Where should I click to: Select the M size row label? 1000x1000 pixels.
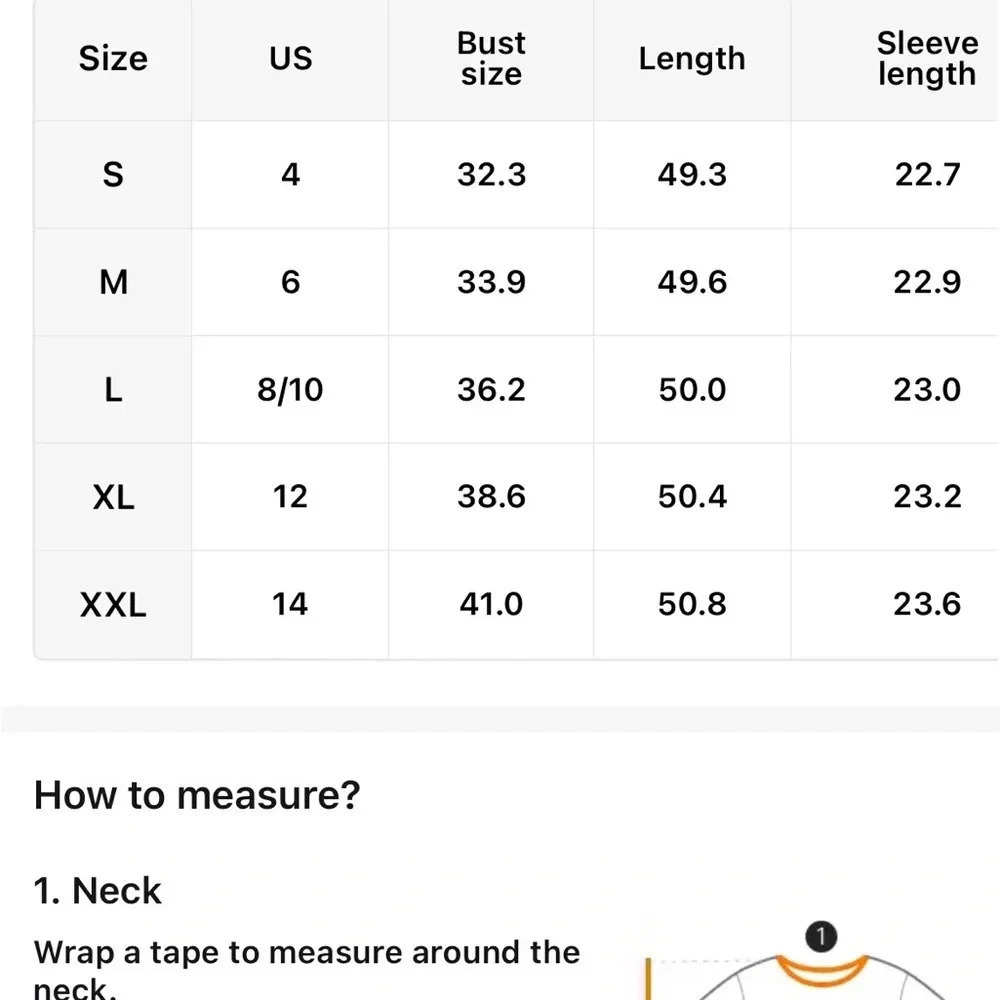(x=113, y=282)
